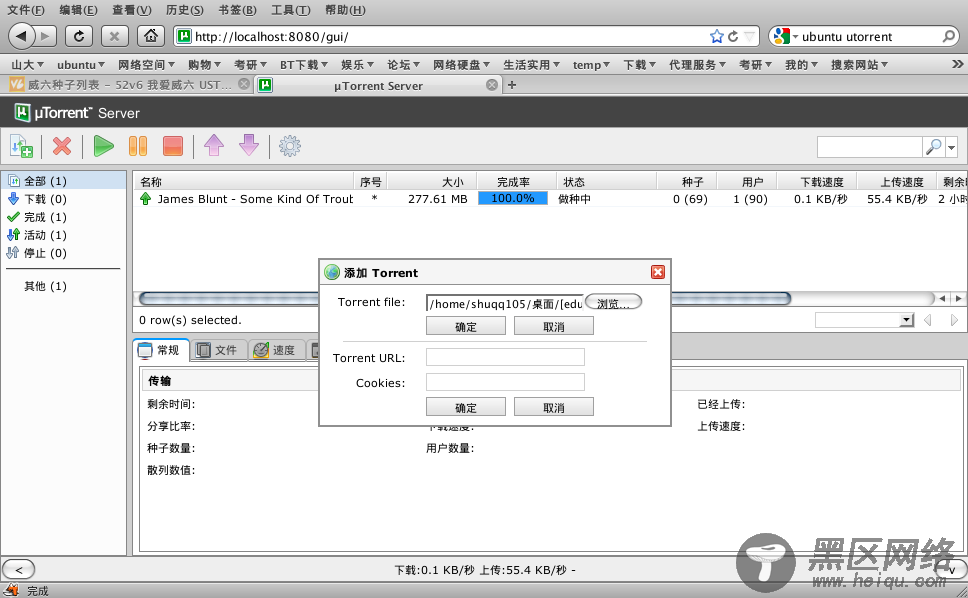Bookmark page with star icon
968x598 pixels.
[x=716, y=36]
